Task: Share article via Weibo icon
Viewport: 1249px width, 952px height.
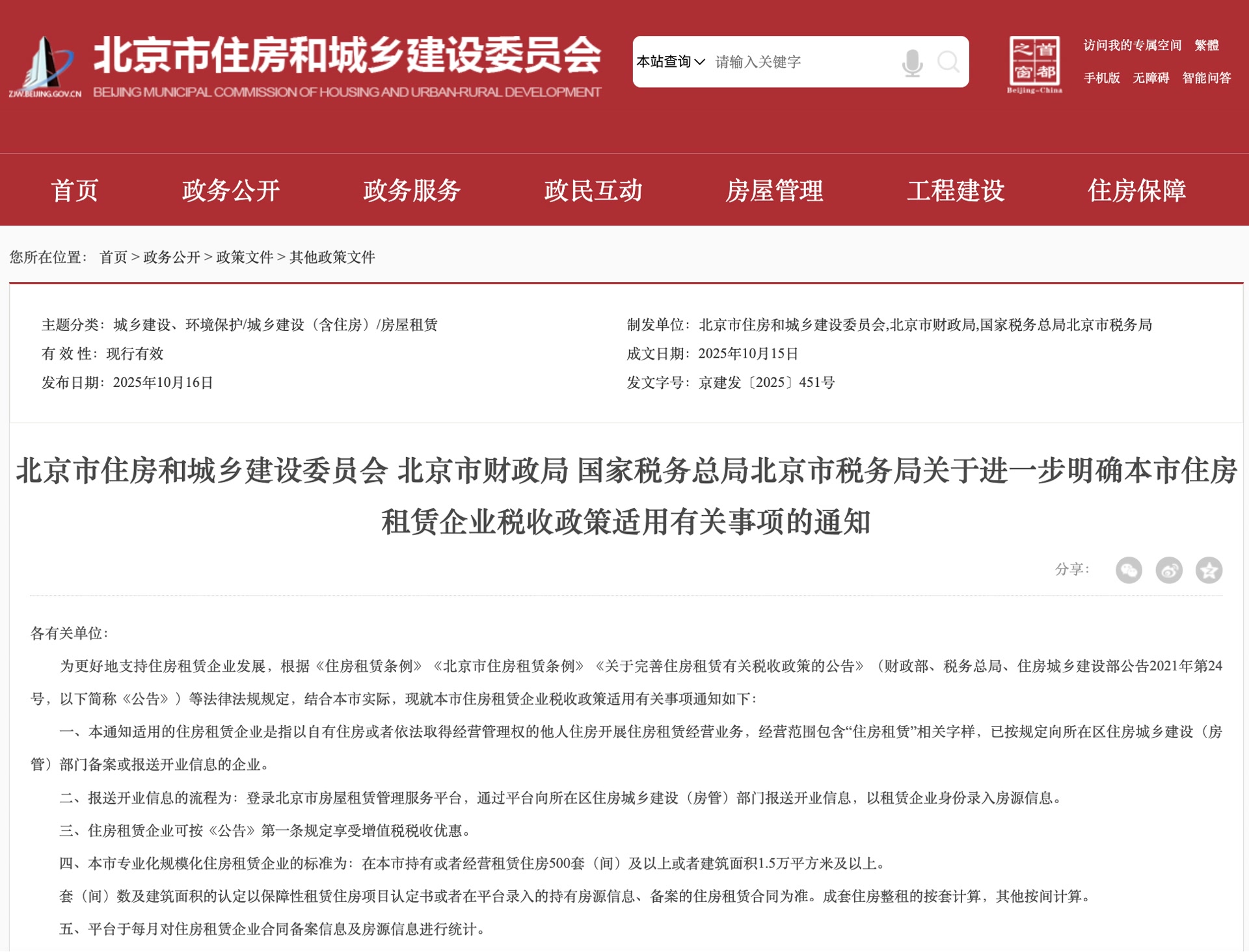Action: pos(1169,570)
